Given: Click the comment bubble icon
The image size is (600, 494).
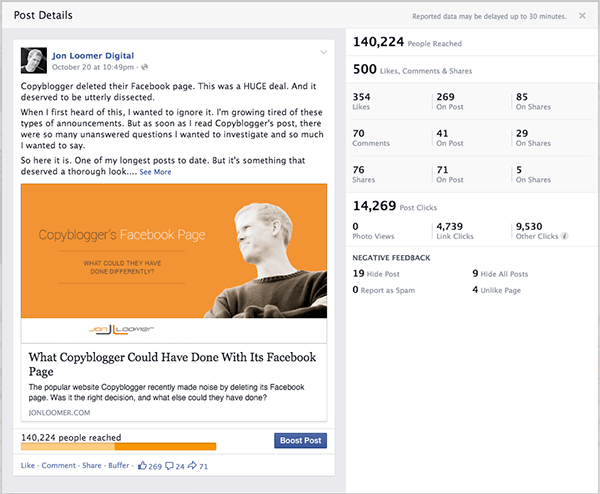Looking at the screenshot, I should (170, 466).
